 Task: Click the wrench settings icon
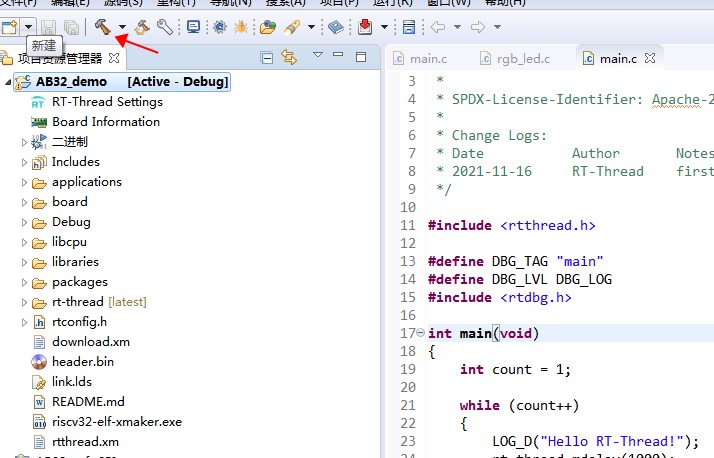(x=164, y=27)
